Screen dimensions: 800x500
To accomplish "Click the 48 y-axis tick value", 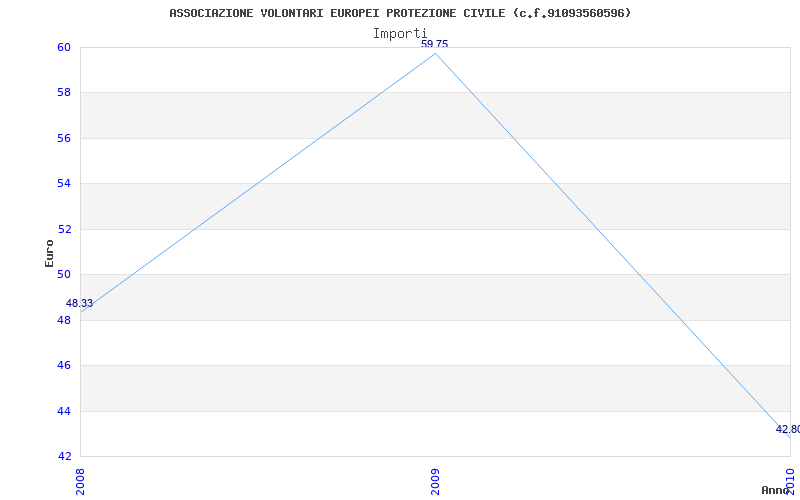I will [x=63, y=320].
